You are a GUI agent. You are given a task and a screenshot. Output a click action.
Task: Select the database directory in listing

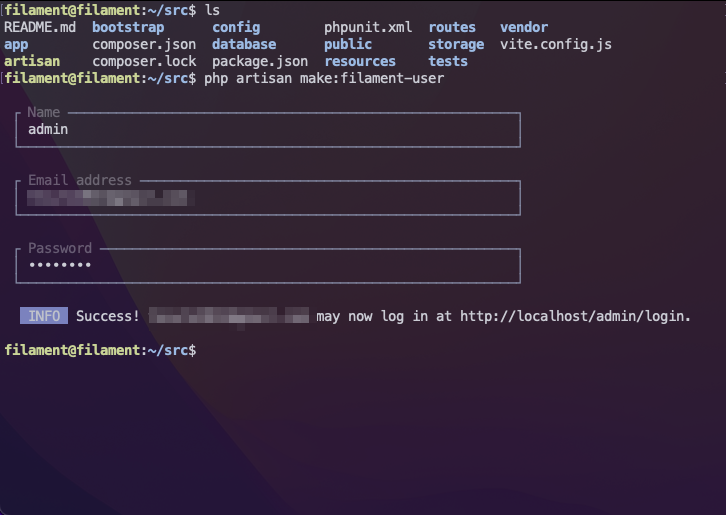[x=244, y=44]
